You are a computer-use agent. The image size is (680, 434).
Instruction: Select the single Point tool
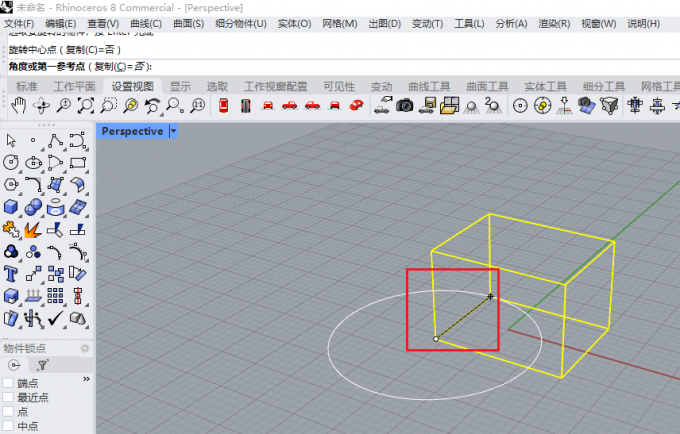(x=33, y=140)
